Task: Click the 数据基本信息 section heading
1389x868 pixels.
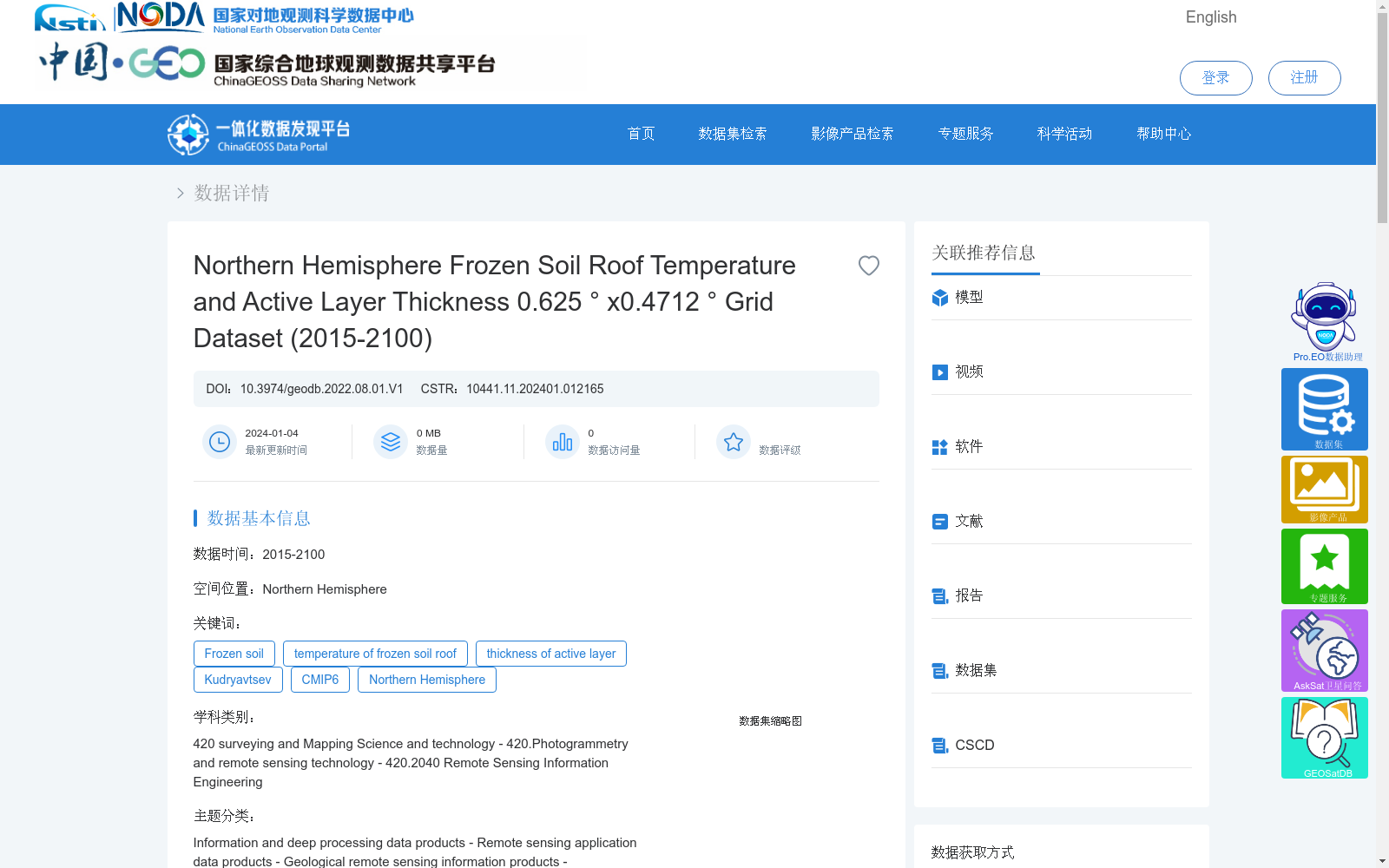Action: pos(259,518)
